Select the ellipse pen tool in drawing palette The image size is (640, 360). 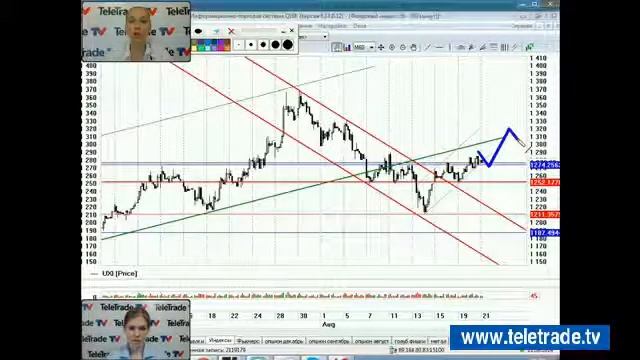coord(198,31)
